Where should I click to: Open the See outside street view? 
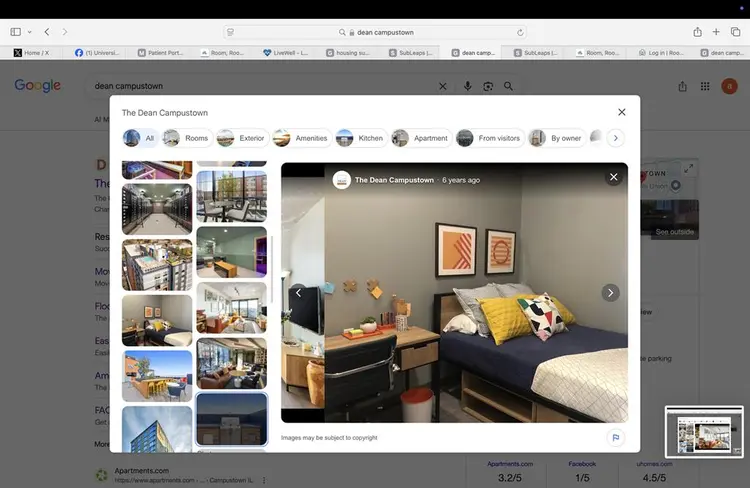[674, 232]
